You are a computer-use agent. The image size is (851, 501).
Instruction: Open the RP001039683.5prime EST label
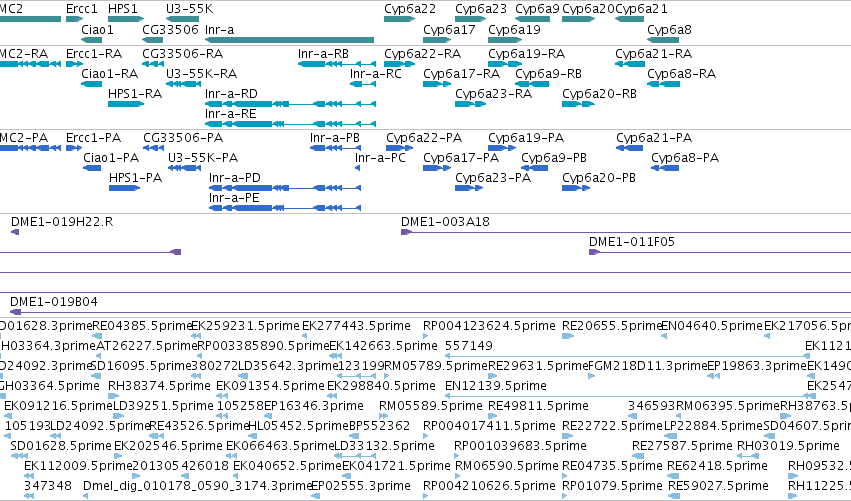point(520,446)
